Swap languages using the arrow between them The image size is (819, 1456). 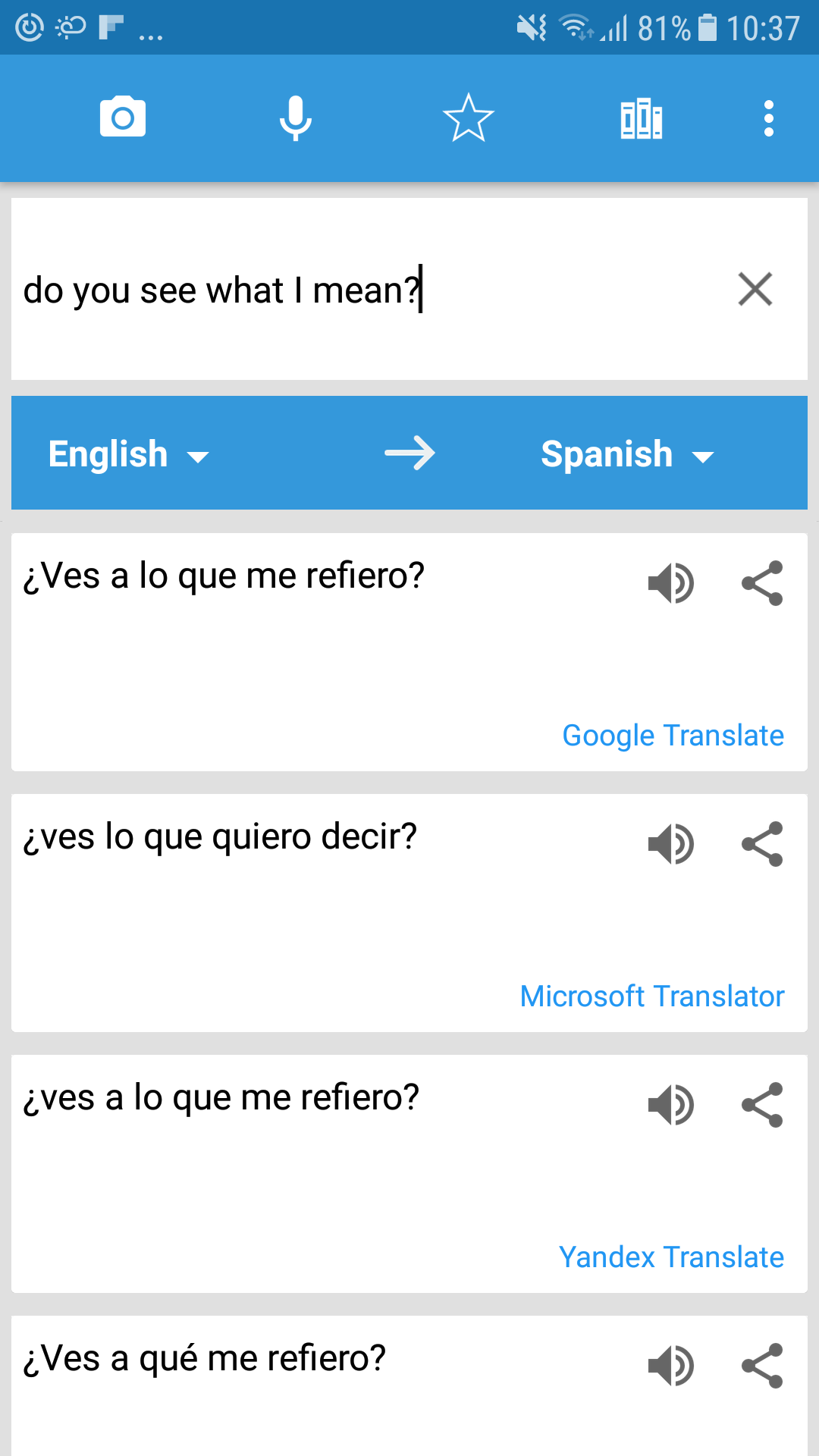pos(409,453)
